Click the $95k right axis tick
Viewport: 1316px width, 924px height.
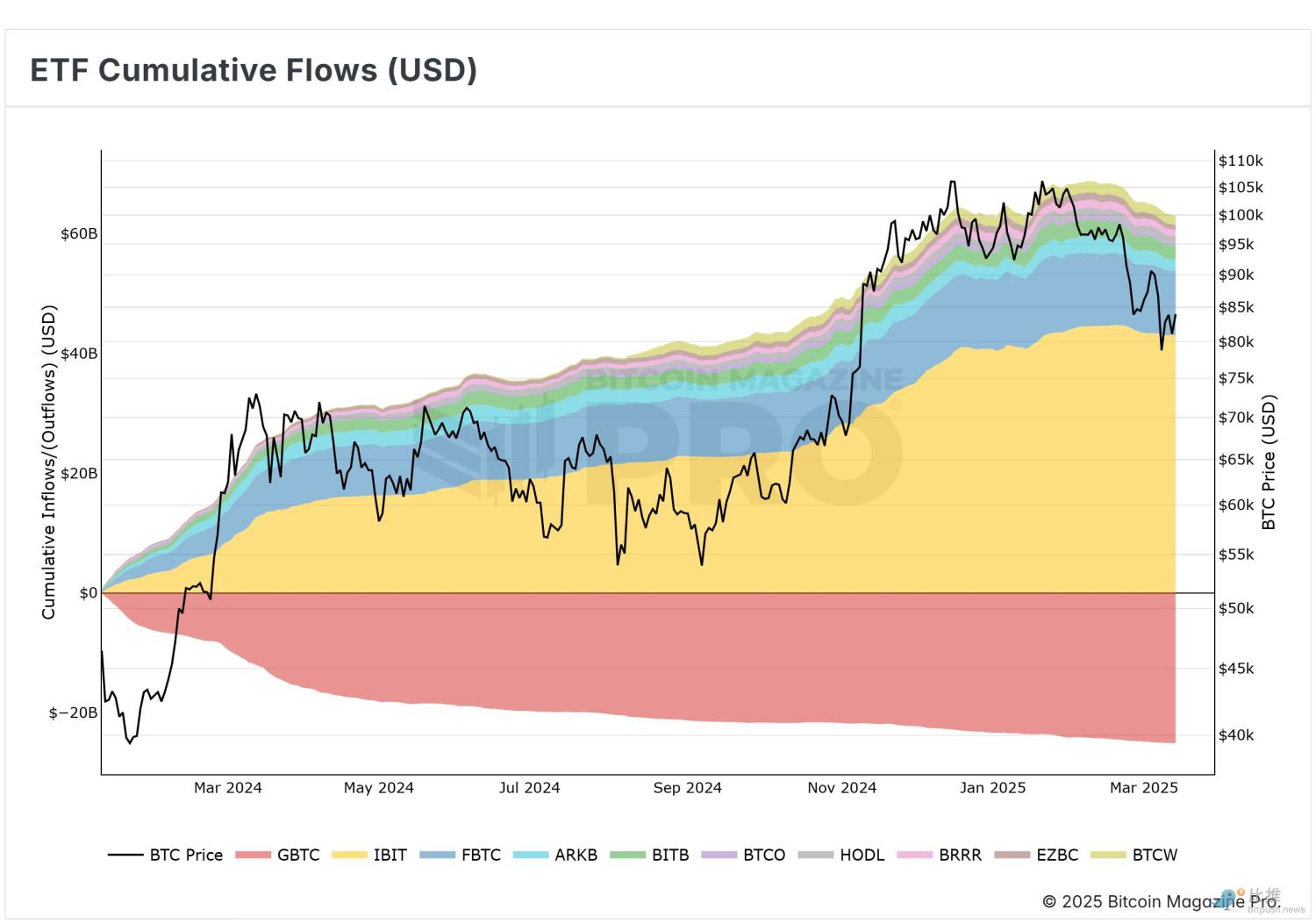(x=1236, y=245)
